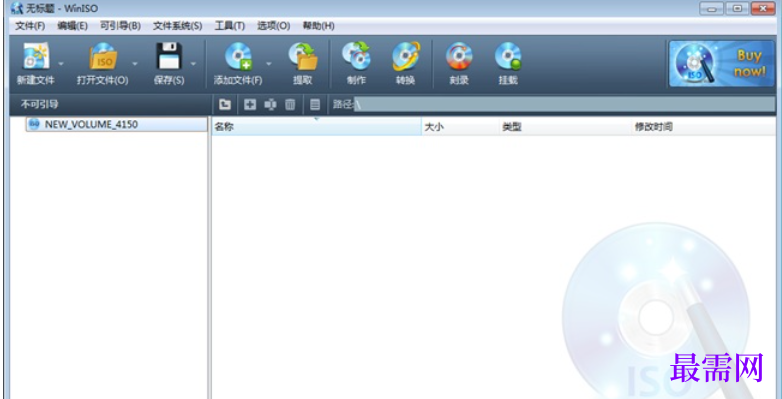782x399 pixels.
Task: Click the rename icon in the small toolbar
Action: [x=270, y=104]
